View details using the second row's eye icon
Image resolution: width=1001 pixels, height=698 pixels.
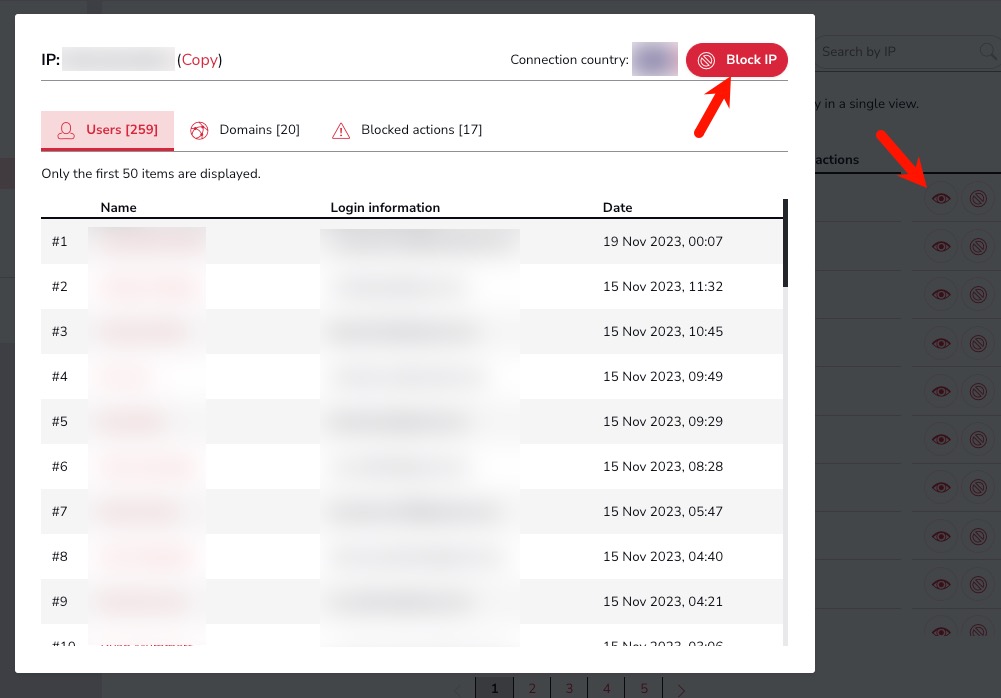pos(940,246)
